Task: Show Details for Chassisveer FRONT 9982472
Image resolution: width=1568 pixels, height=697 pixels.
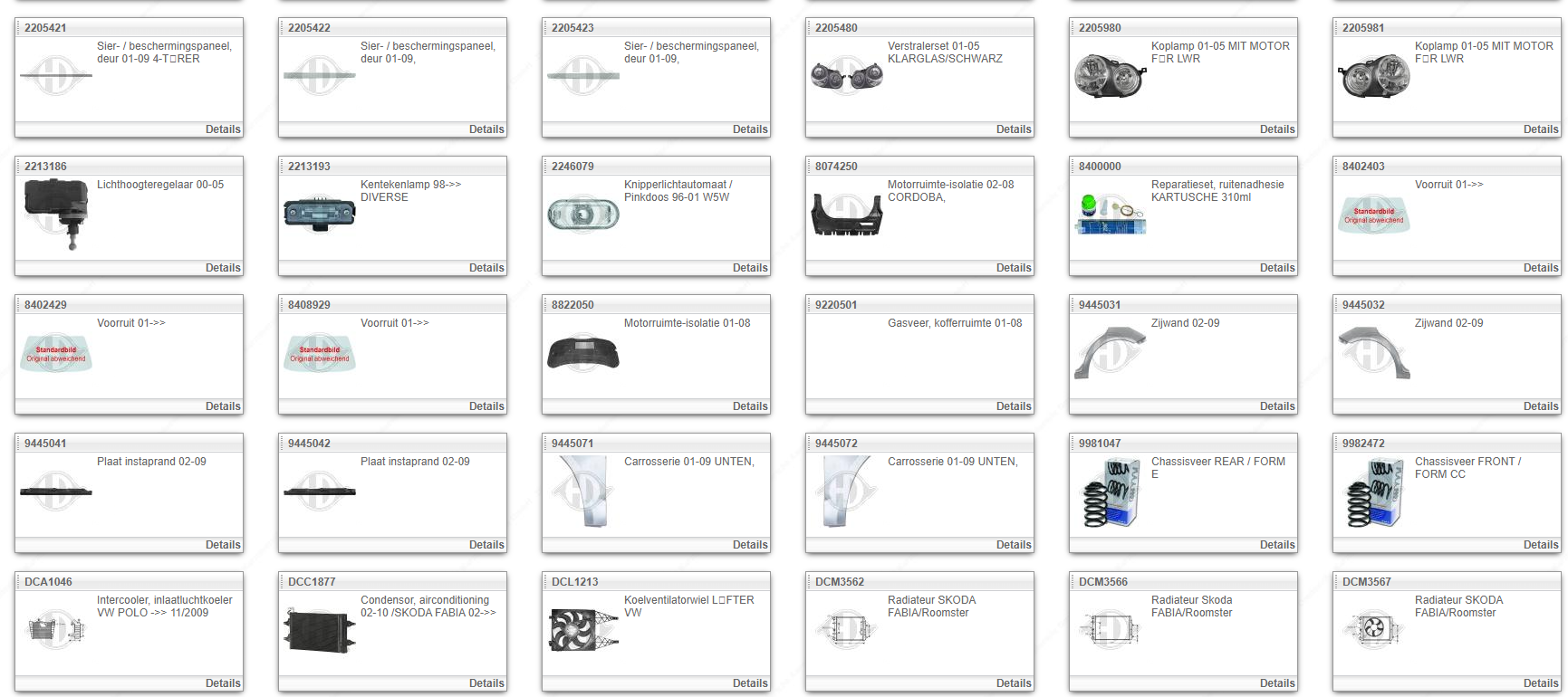Action: (x=1540, y=545)
